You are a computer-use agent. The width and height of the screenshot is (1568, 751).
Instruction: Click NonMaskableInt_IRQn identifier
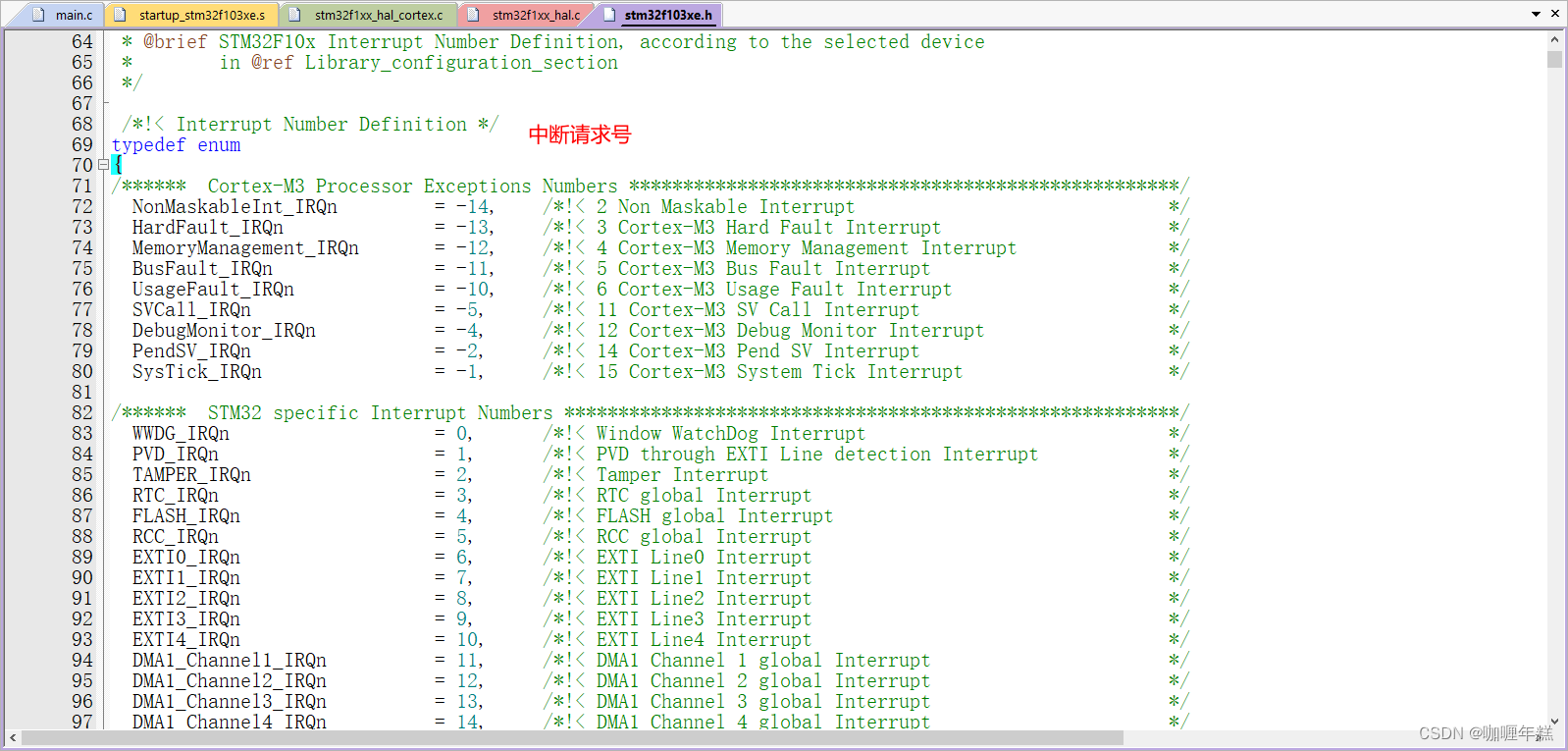point(235,207)
